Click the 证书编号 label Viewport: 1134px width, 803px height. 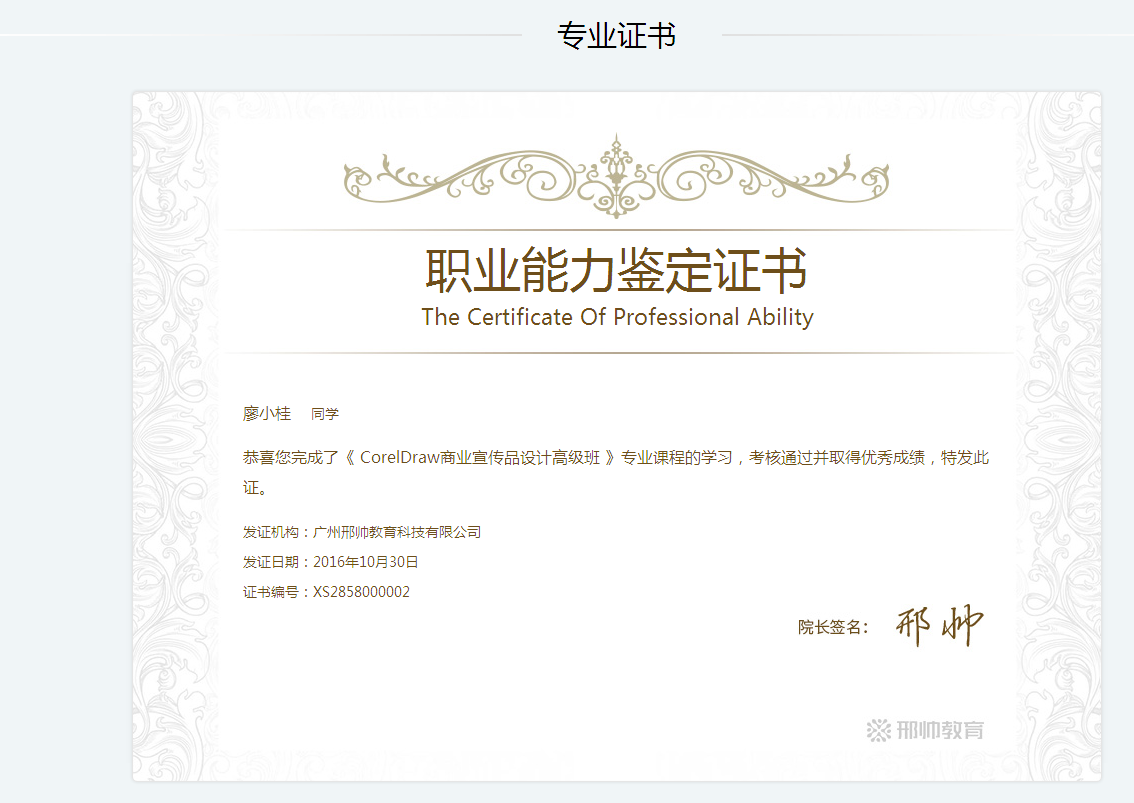click(x=272, y=592)
